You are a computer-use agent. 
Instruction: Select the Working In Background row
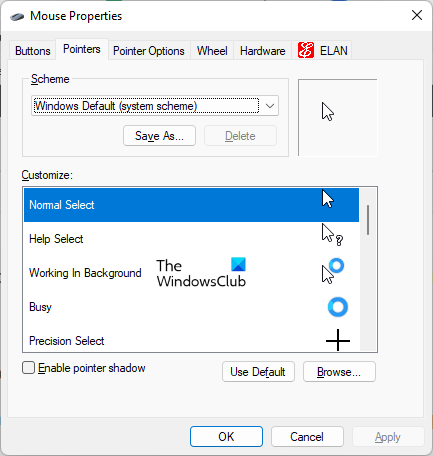[191, 273]
